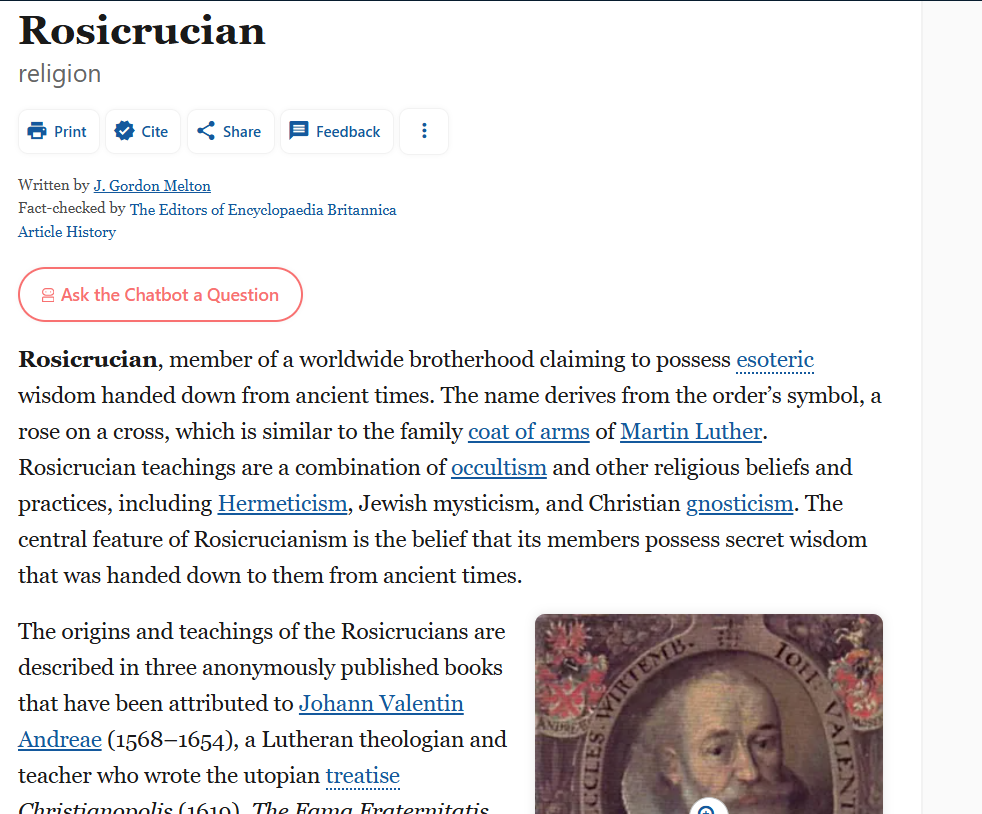Click the printer icon

click(37, 131)
